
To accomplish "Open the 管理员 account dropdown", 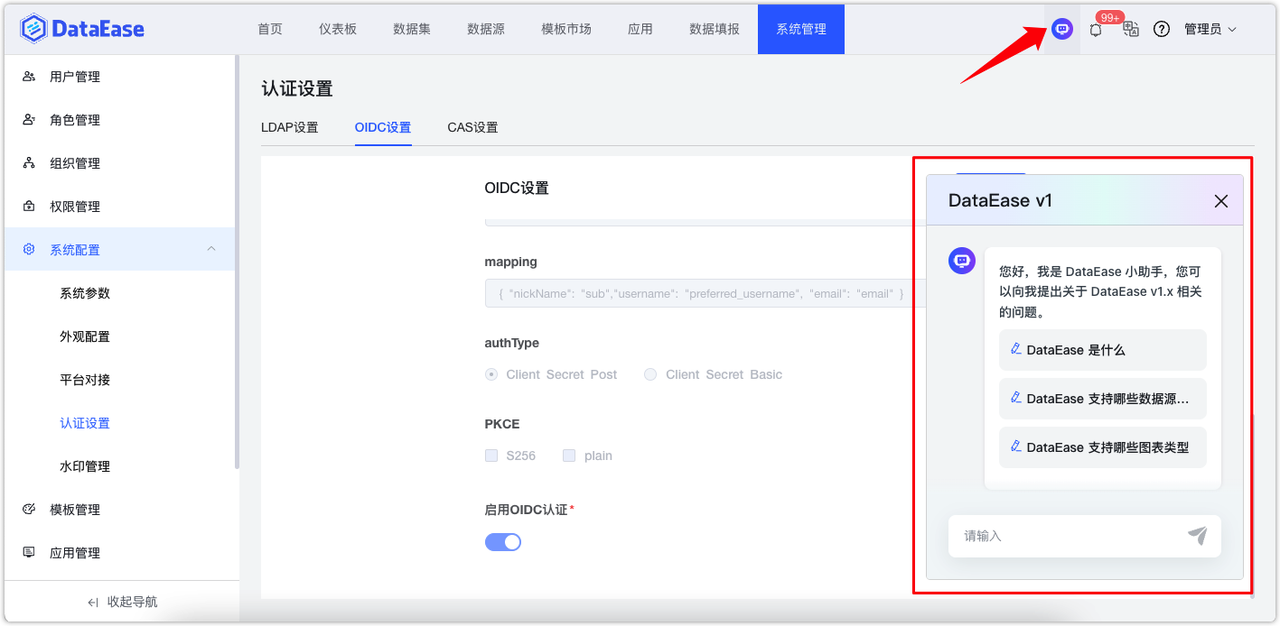I will (1210, 29).
